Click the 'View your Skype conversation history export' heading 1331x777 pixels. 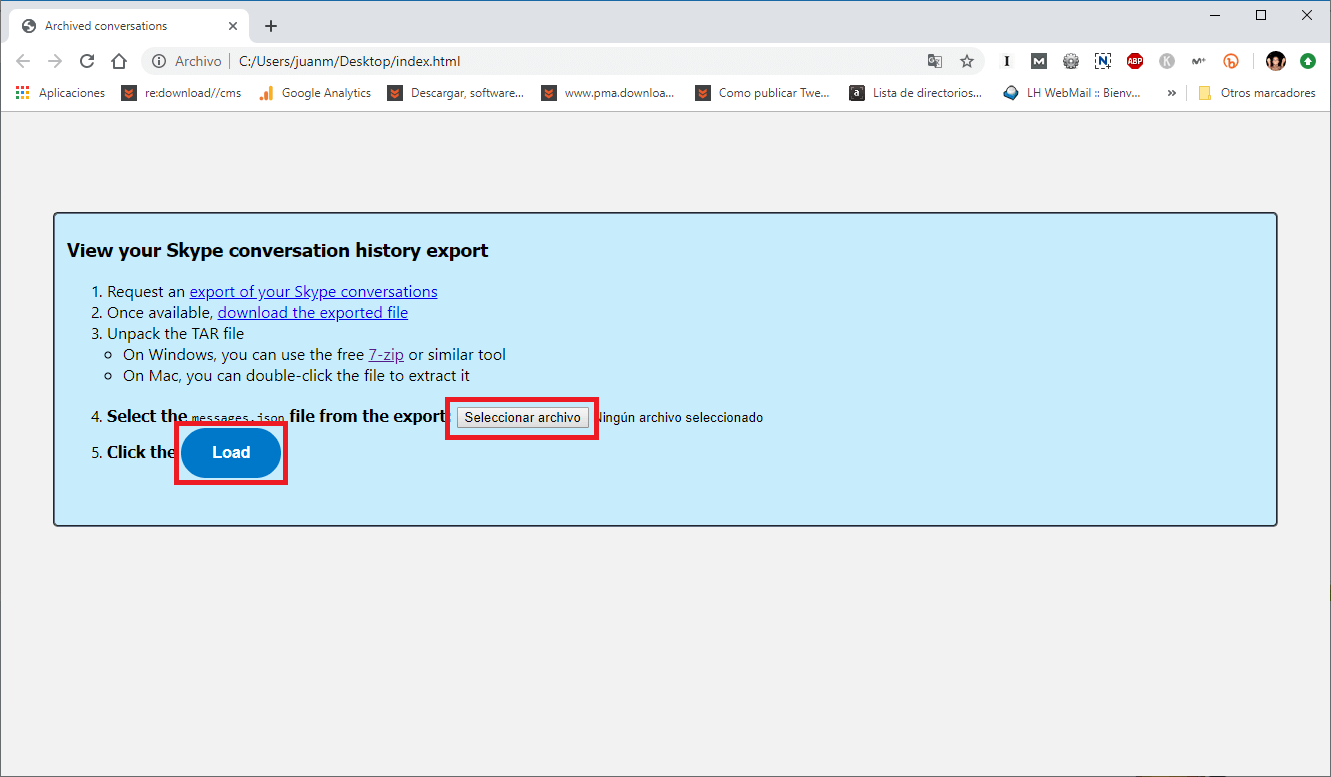click(x=278, y=251)
